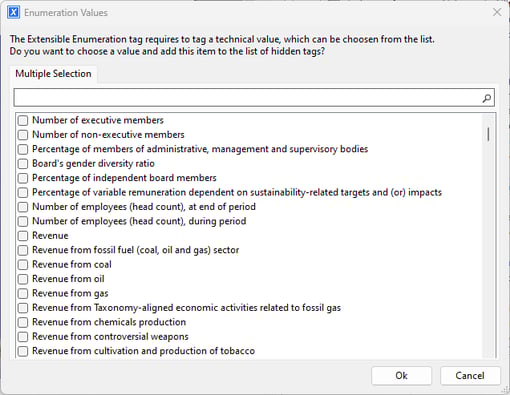Tick Revenue from gas option
This screenshot has width=510, height=395.
[23, 293]
